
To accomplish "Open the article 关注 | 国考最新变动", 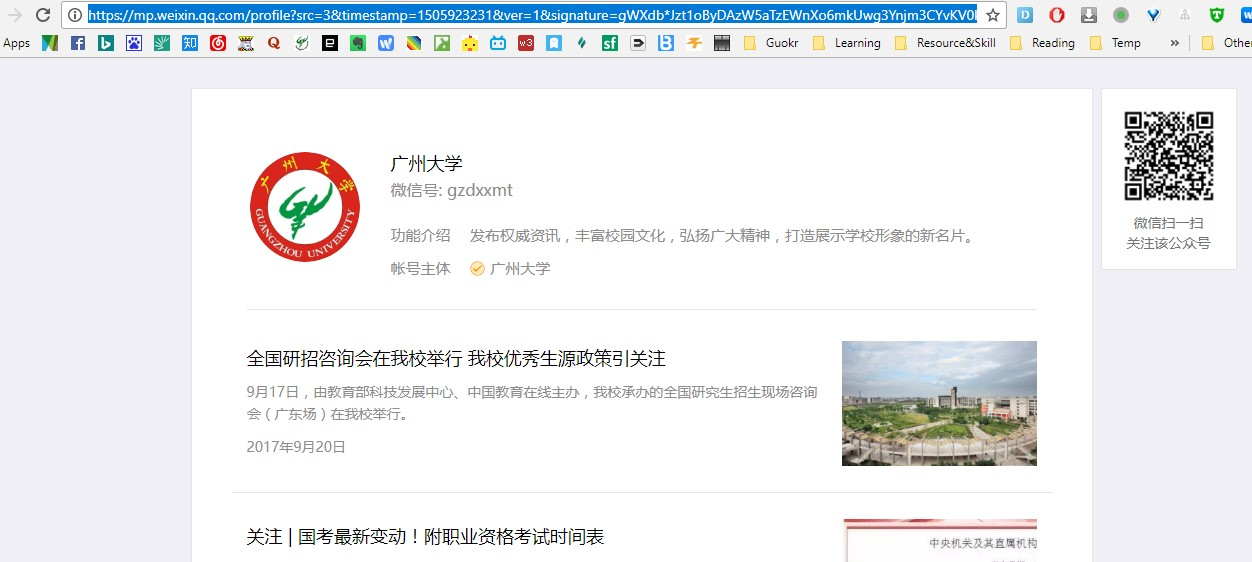I will (425, 537).
